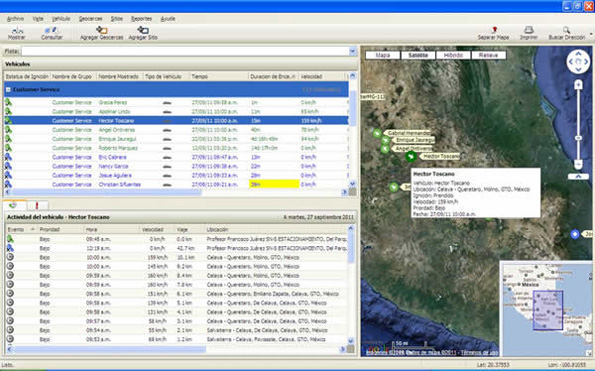Open the Flota dropdown arrow

coord(353,51)
